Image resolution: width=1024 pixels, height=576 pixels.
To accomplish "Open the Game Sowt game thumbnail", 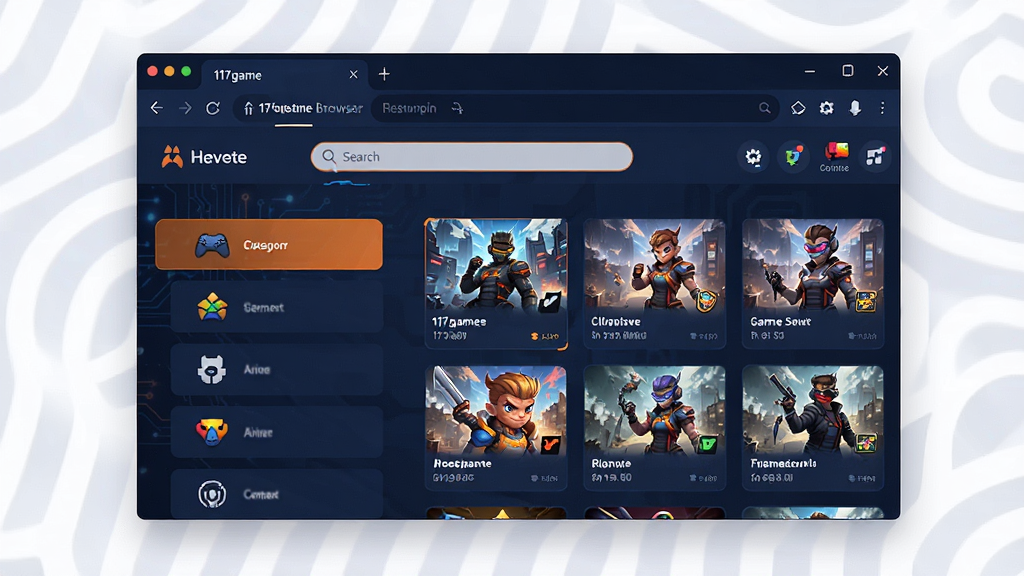I will [812, 264].
